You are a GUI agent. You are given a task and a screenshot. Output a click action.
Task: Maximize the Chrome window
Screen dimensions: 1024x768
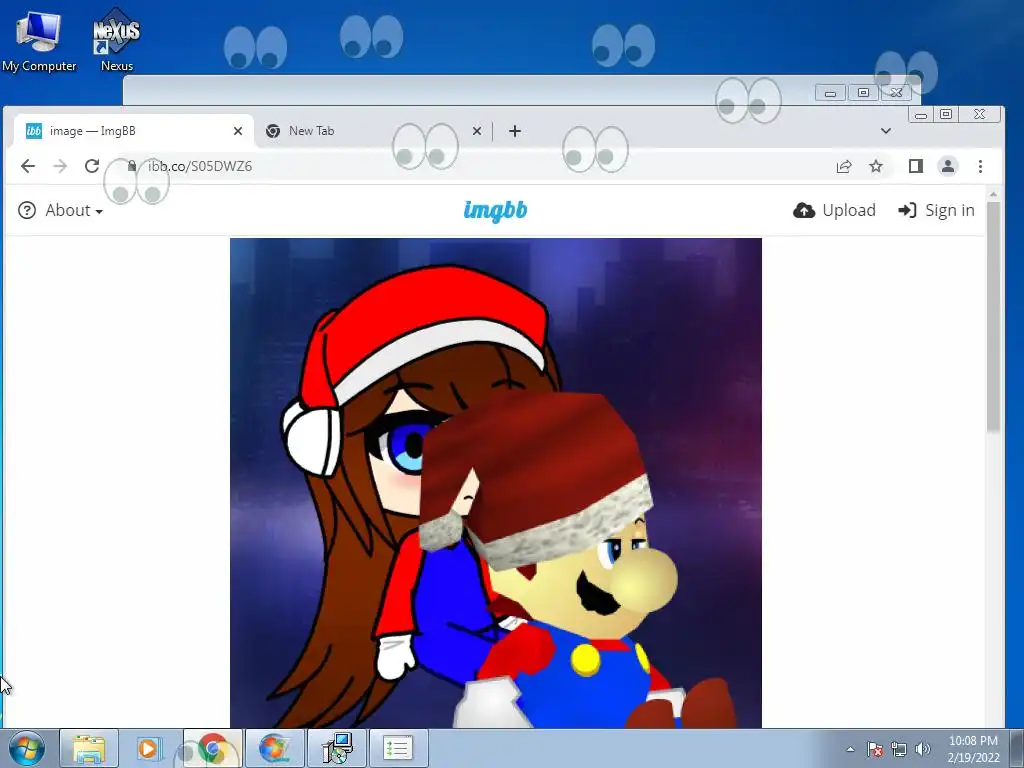[x=946, y=115]
